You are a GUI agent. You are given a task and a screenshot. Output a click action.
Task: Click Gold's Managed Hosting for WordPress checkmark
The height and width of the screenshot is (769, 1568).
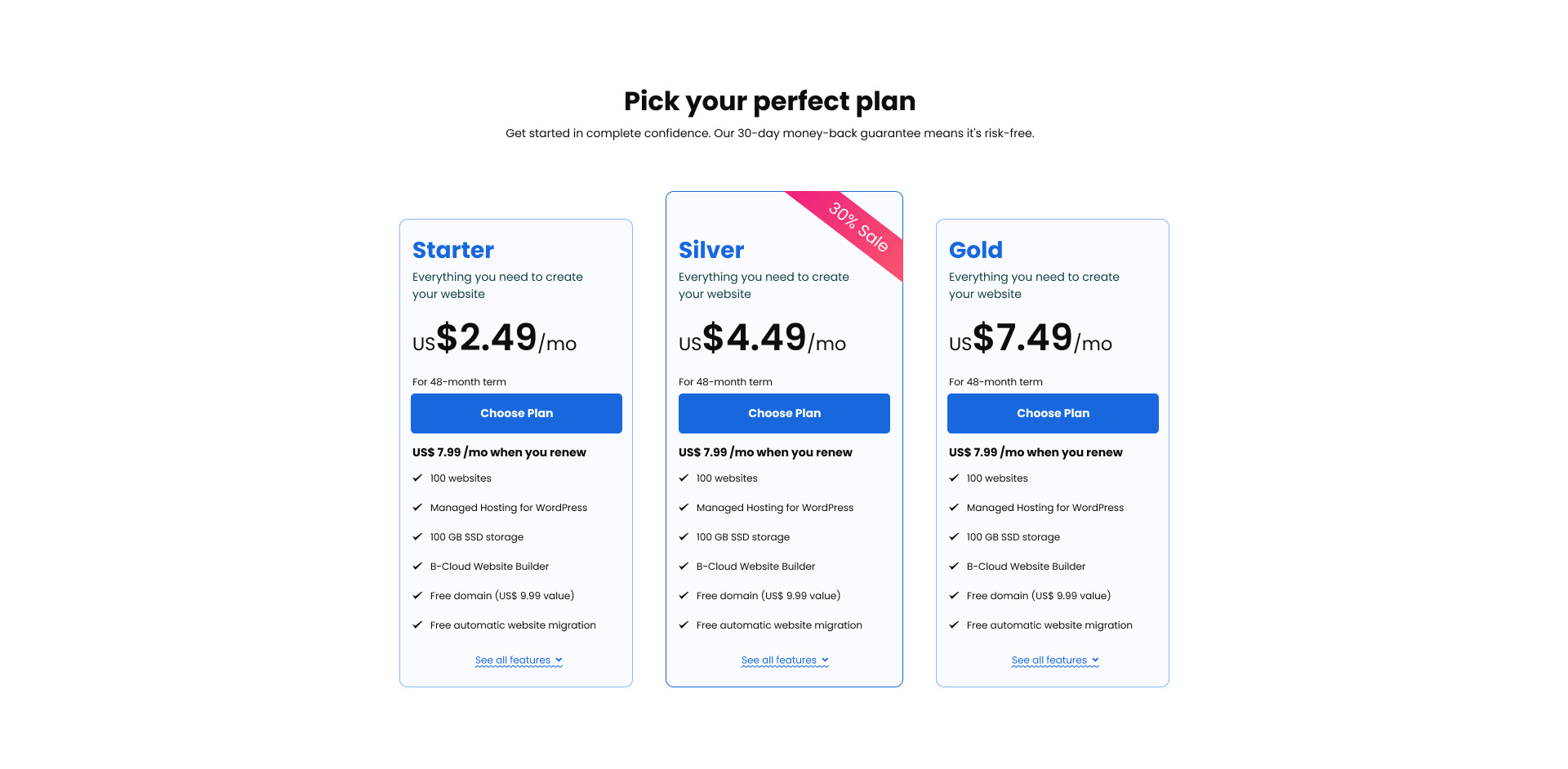(954, 507)
